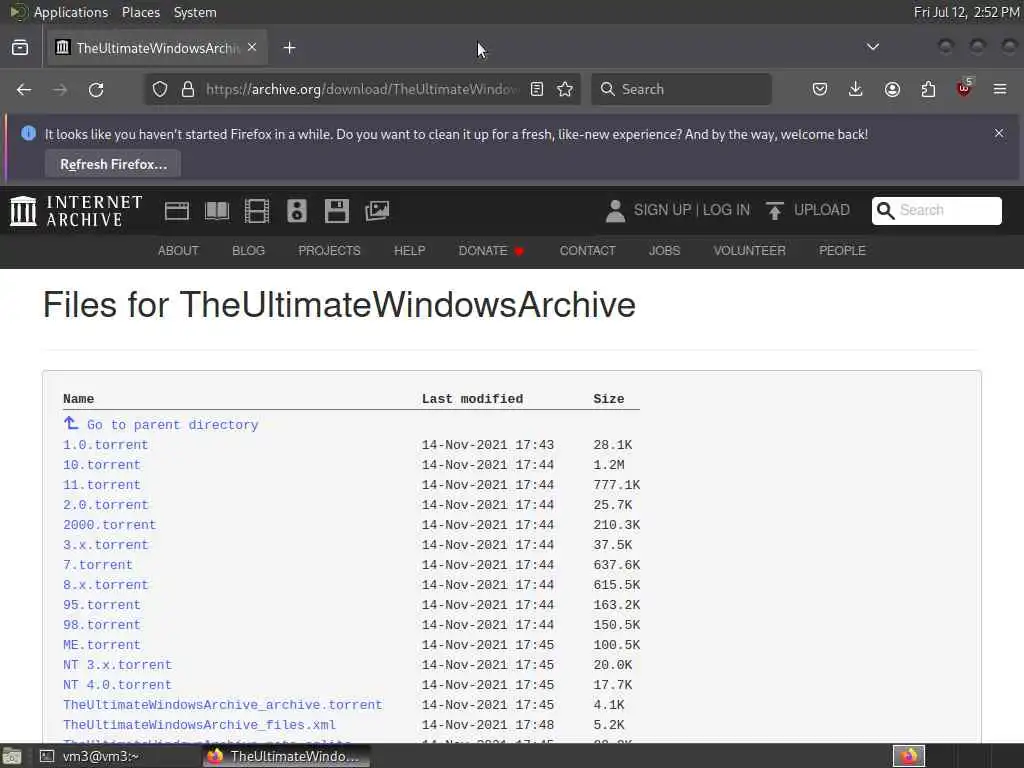Download NT 4.0.torrent file

[x=118, y=685]
